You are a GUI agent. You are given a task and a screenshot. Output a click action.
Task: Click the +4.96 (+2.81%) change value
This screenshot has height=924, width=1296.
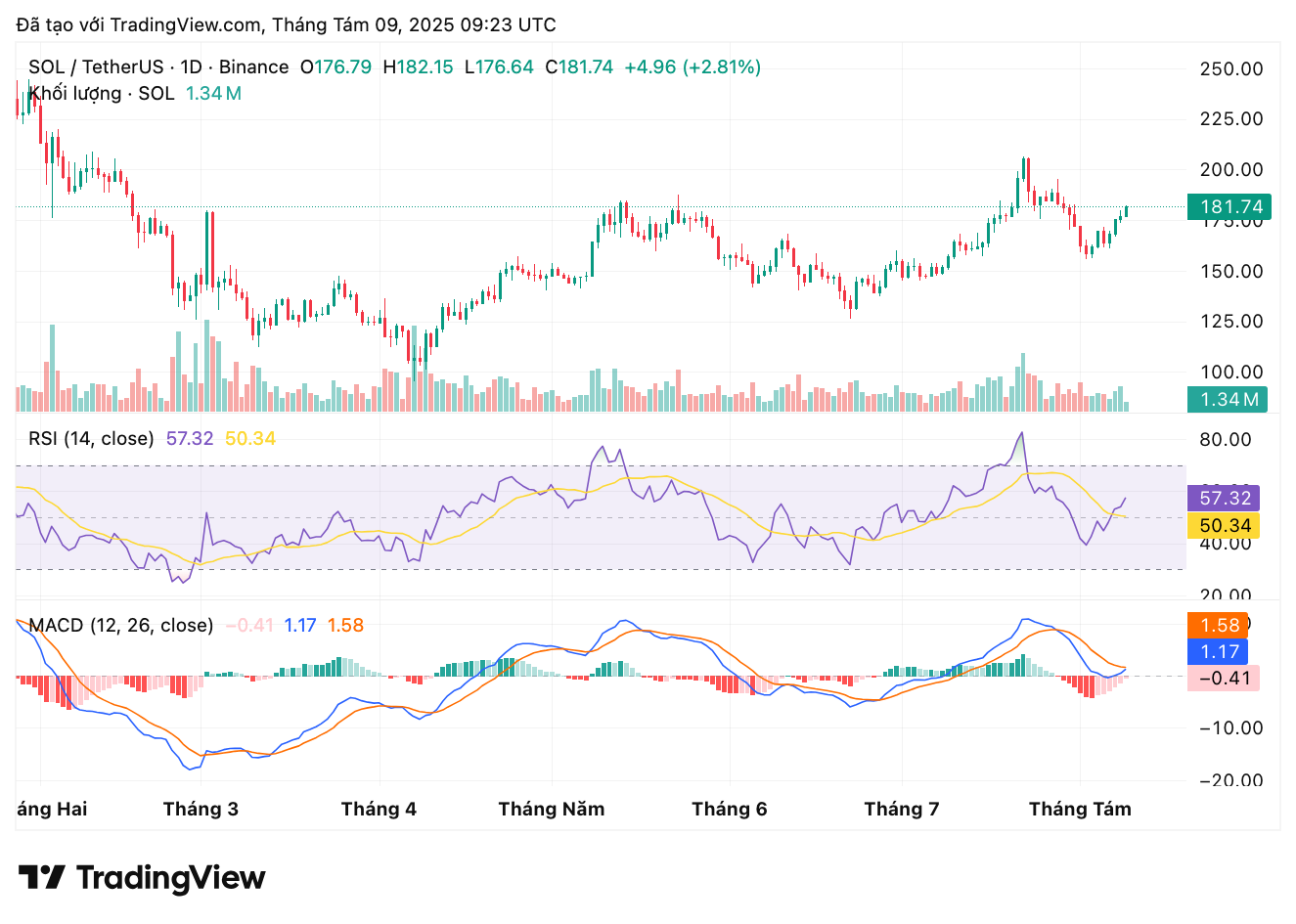[693, 66]
